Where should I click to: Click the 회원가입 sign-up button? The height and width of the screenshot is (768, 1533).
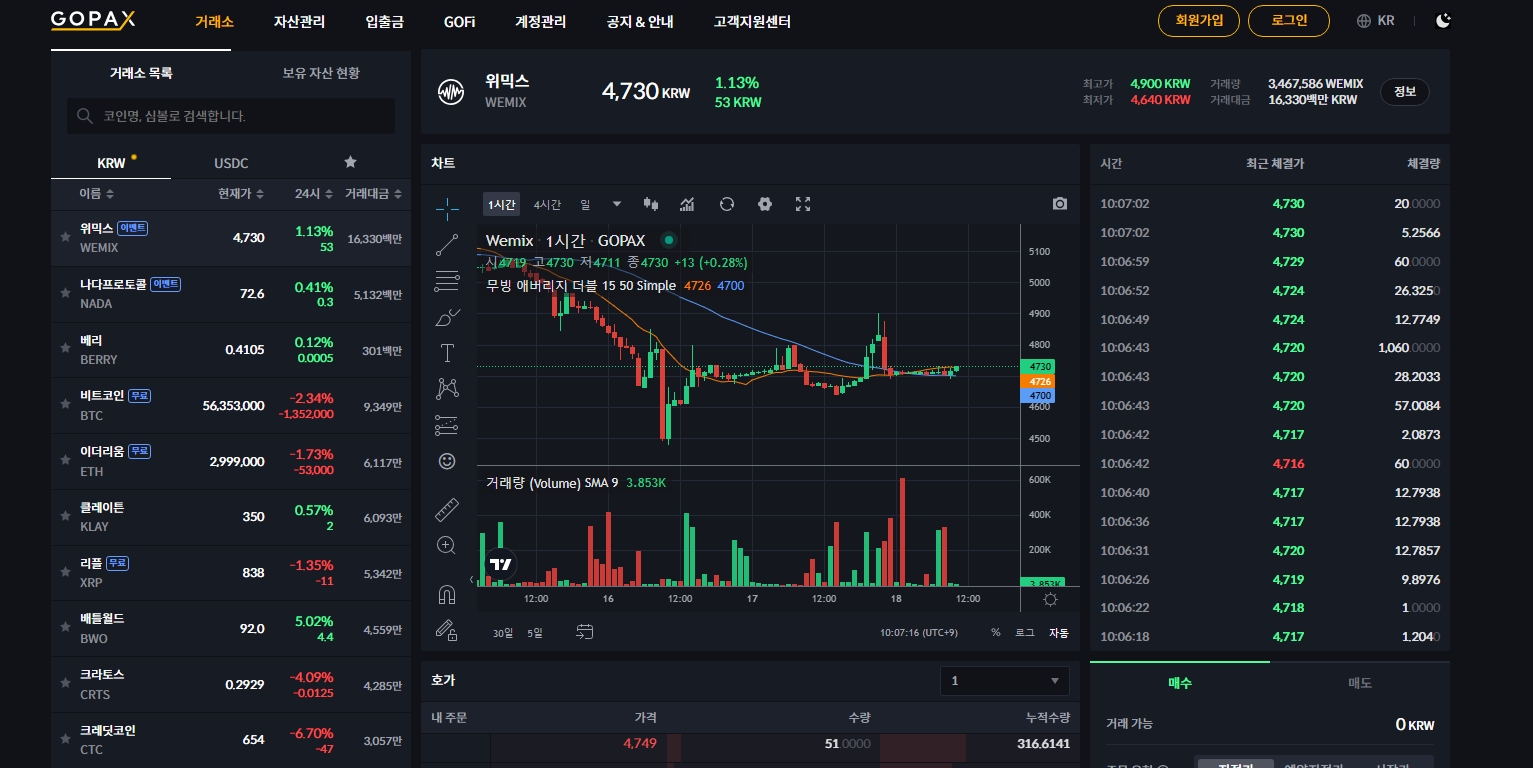[x=1198, y=21]
